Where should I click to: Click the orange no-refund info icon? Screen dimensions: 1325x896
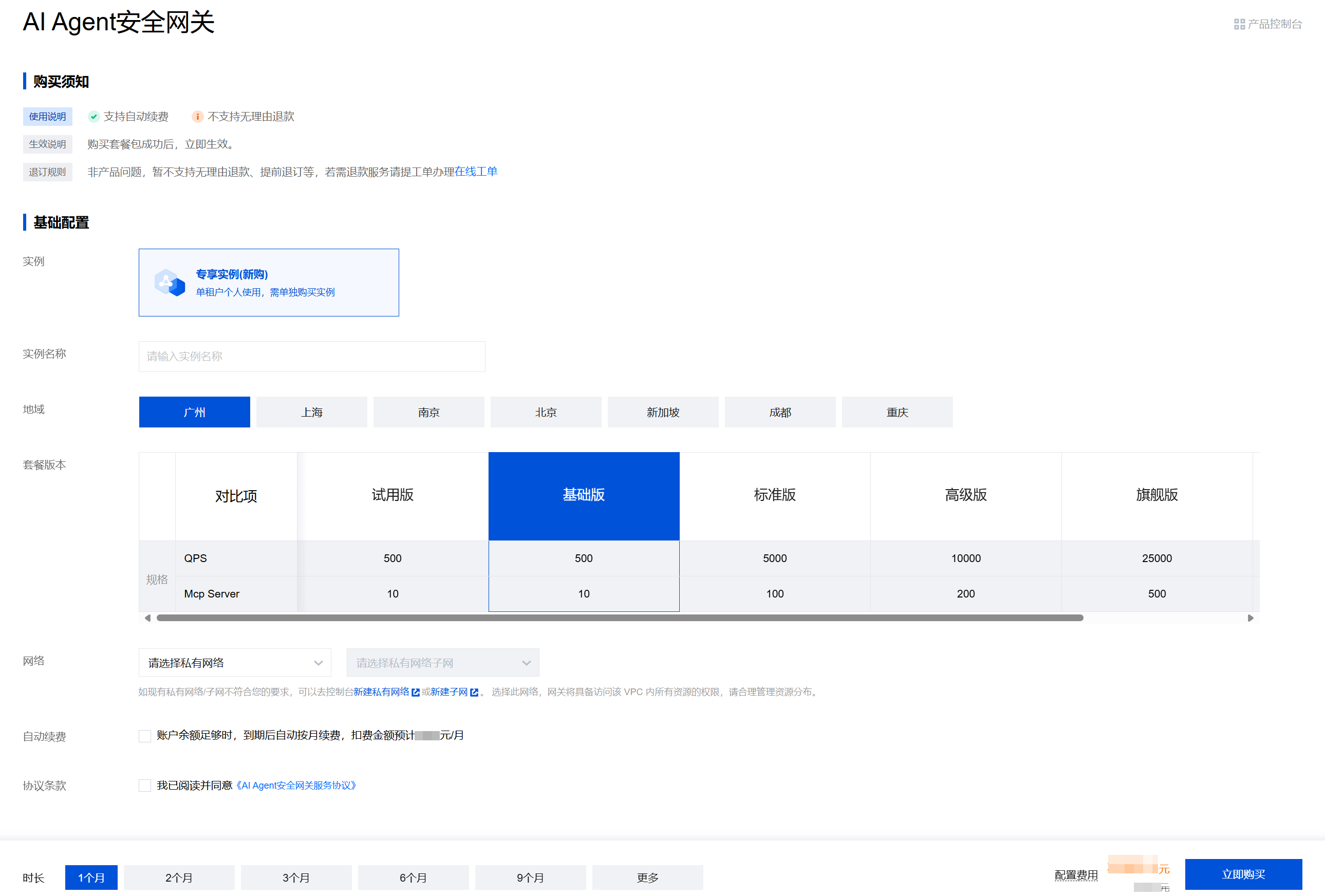(x=197, y=117)
